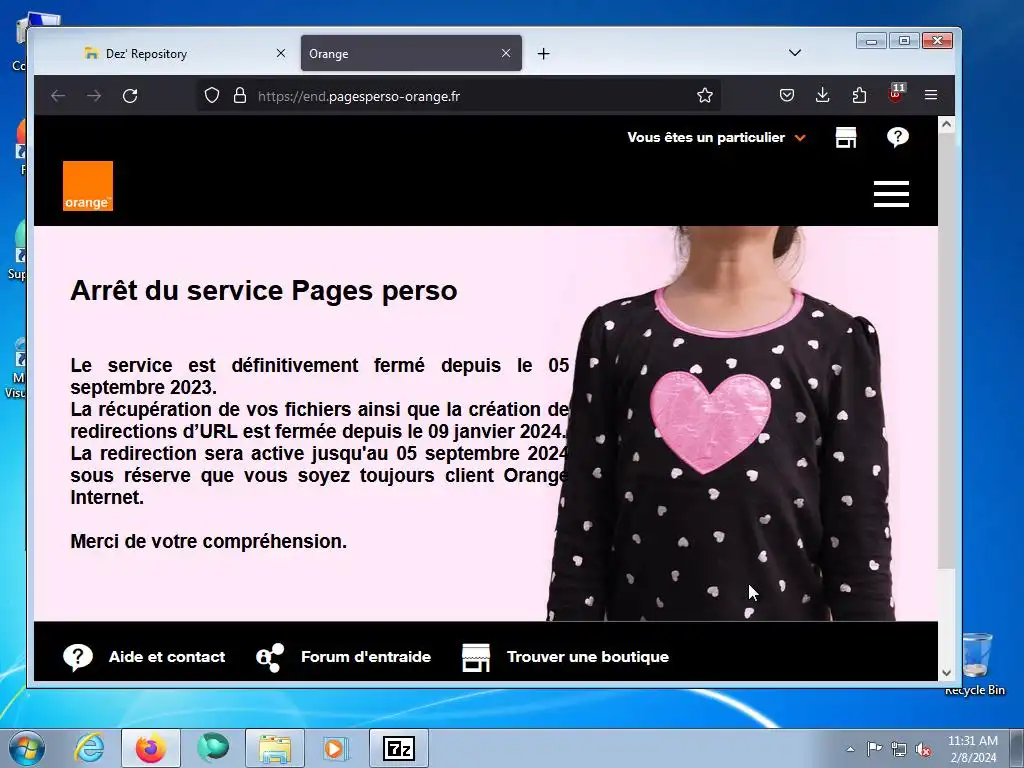Select the Recycle Bin on the desktop
1024x768 pixels.
(x=976, y=664)
